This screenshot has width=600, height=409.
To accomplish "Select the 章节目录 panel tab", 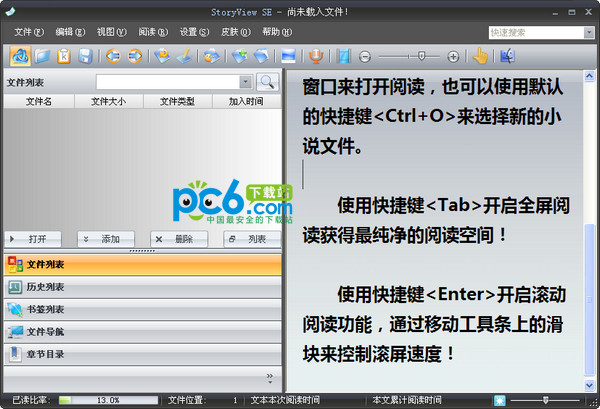I will 143,354.
